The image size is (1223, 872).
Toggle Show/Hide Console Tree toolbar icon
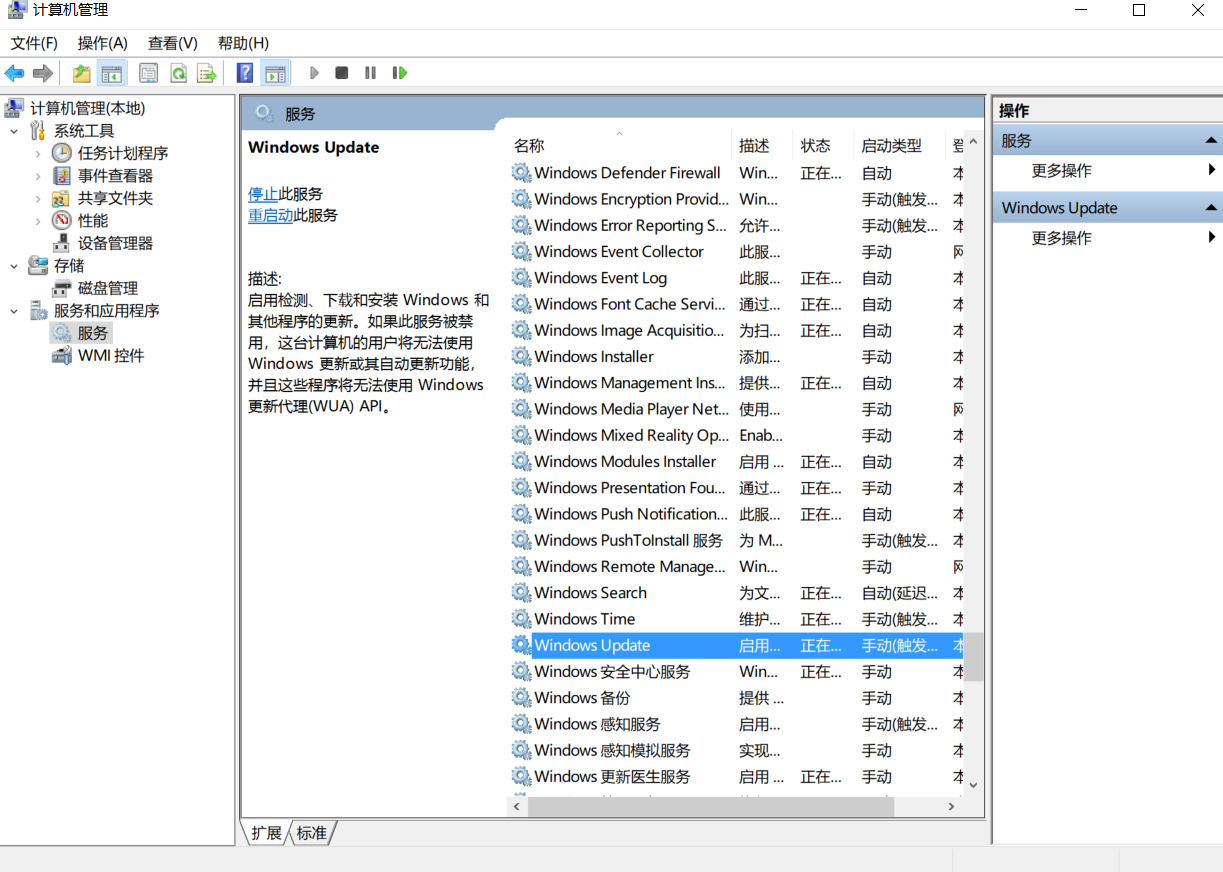click(112, 73)
